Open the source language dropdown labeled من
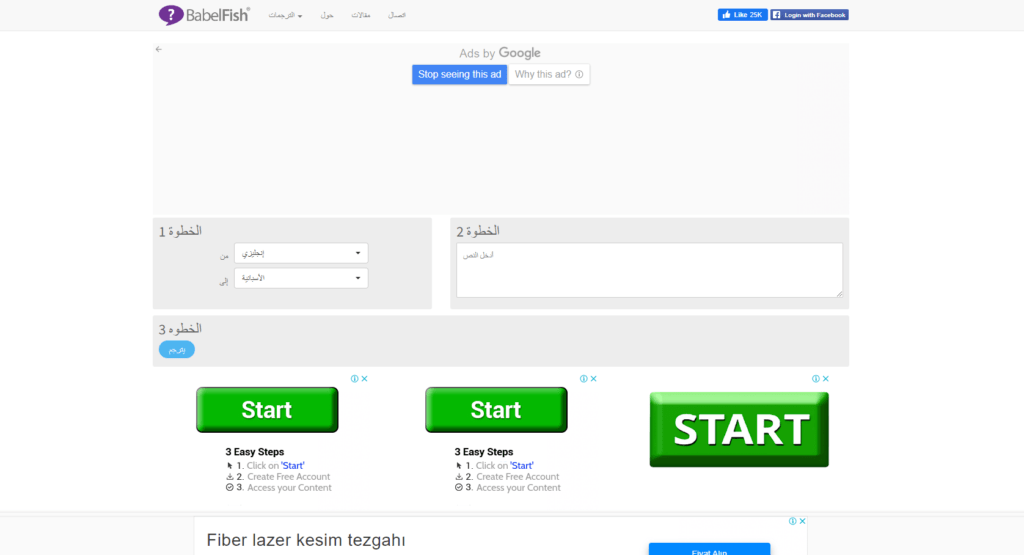Viewport: 1024px width, 555px height. (x=301, y=254)
